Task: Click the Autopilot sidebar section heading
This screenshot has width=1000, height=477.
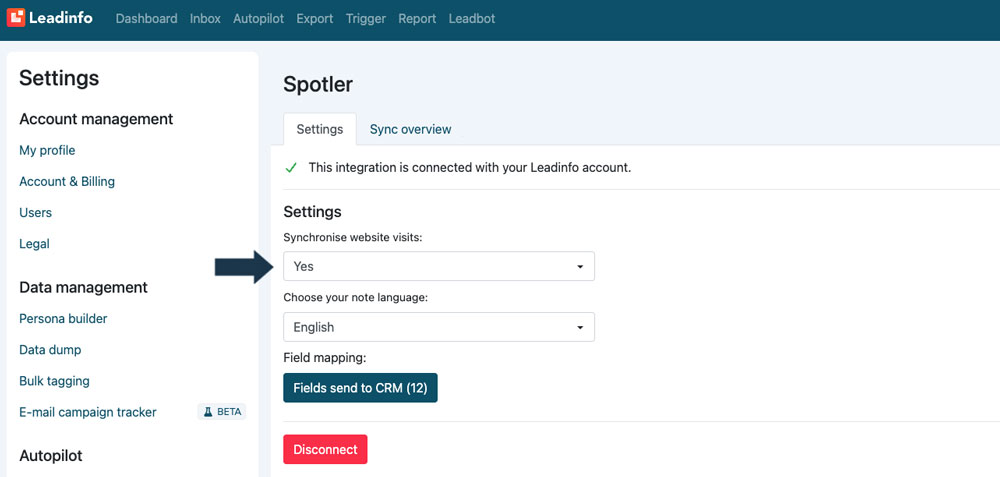Action: coord(51,455)
